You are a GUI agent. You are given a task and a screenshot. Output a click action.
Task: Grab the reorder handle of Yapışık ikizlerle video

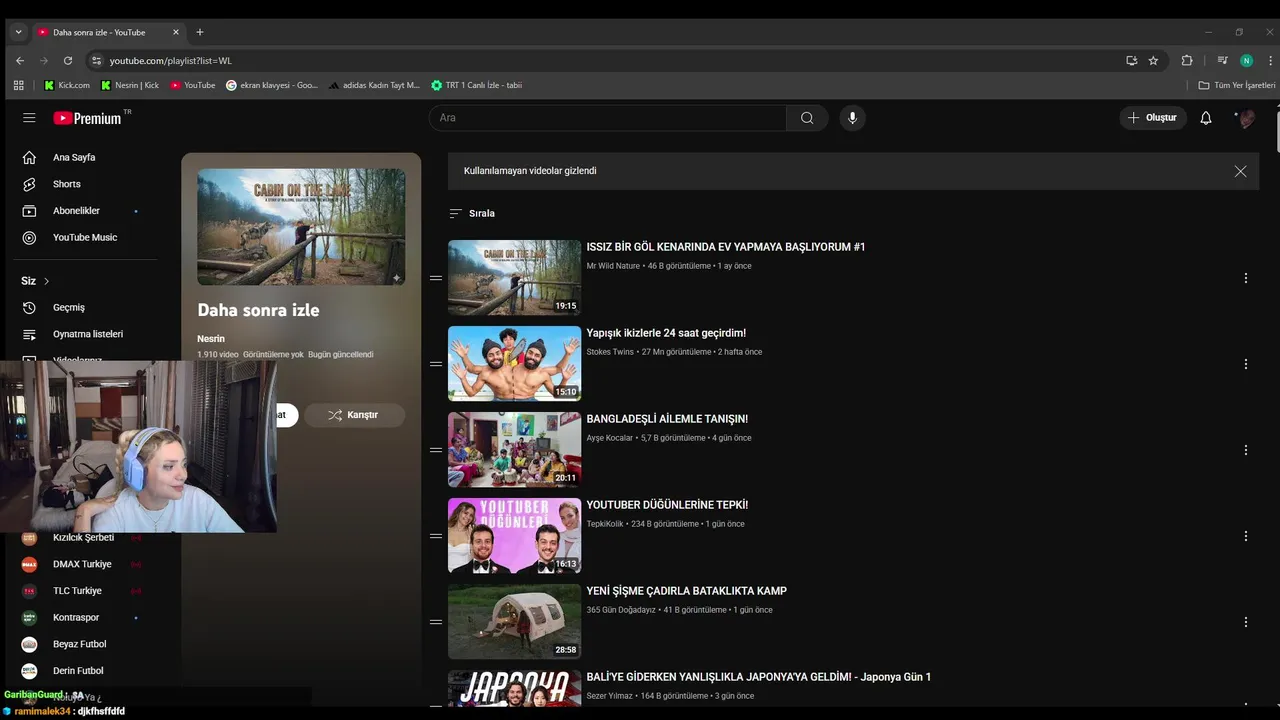[436, 364]
